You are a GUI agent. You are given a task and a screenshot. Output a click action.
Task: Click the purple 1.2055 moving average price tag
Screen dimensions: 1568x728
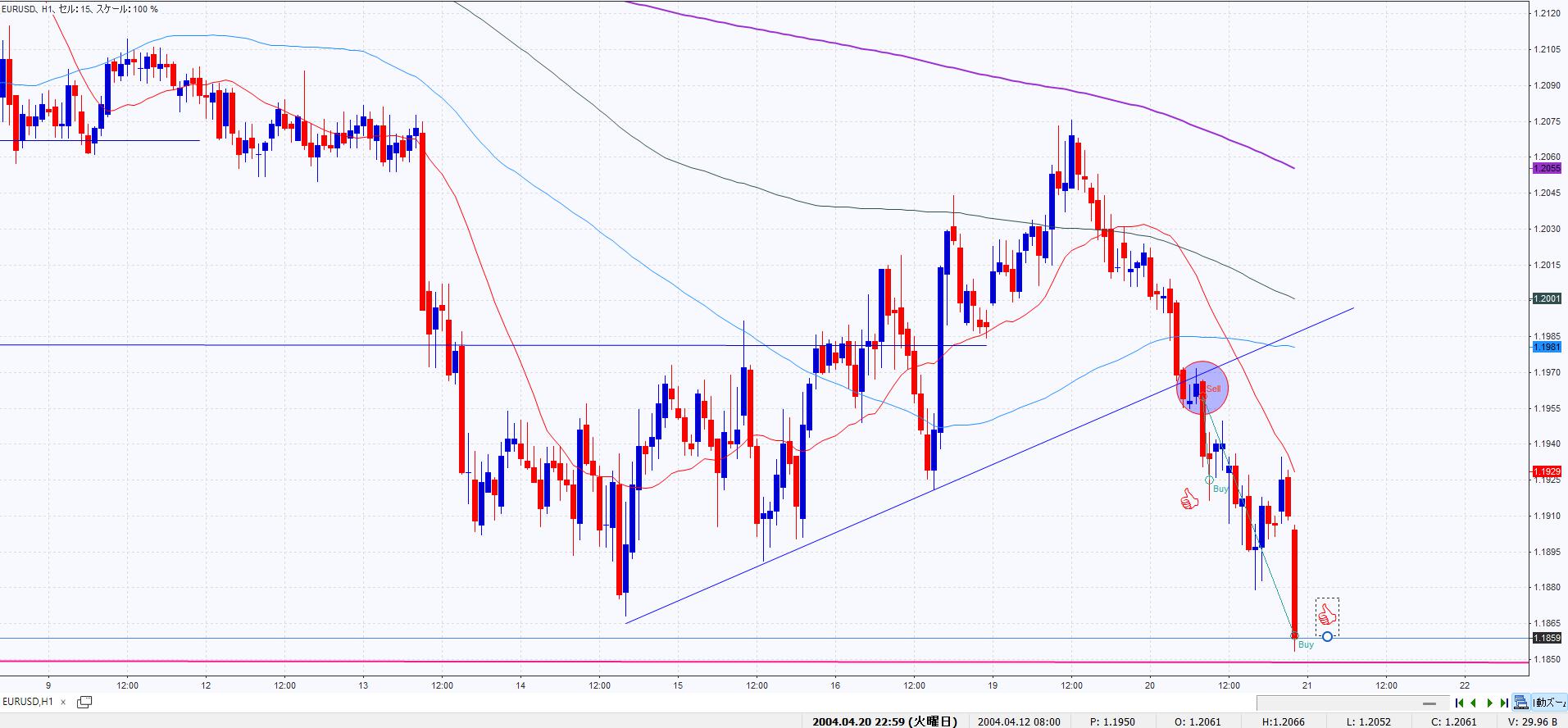(x=1547, y=168)
